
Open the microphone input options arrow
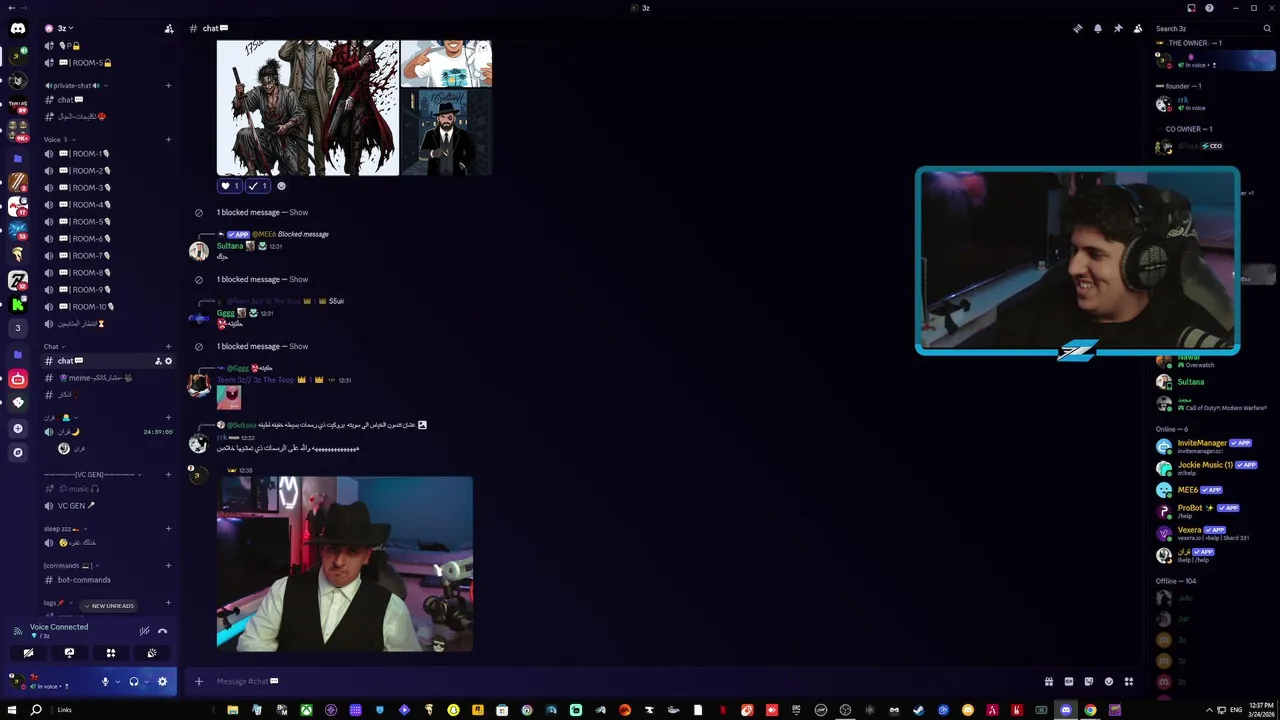coord(118,681)
